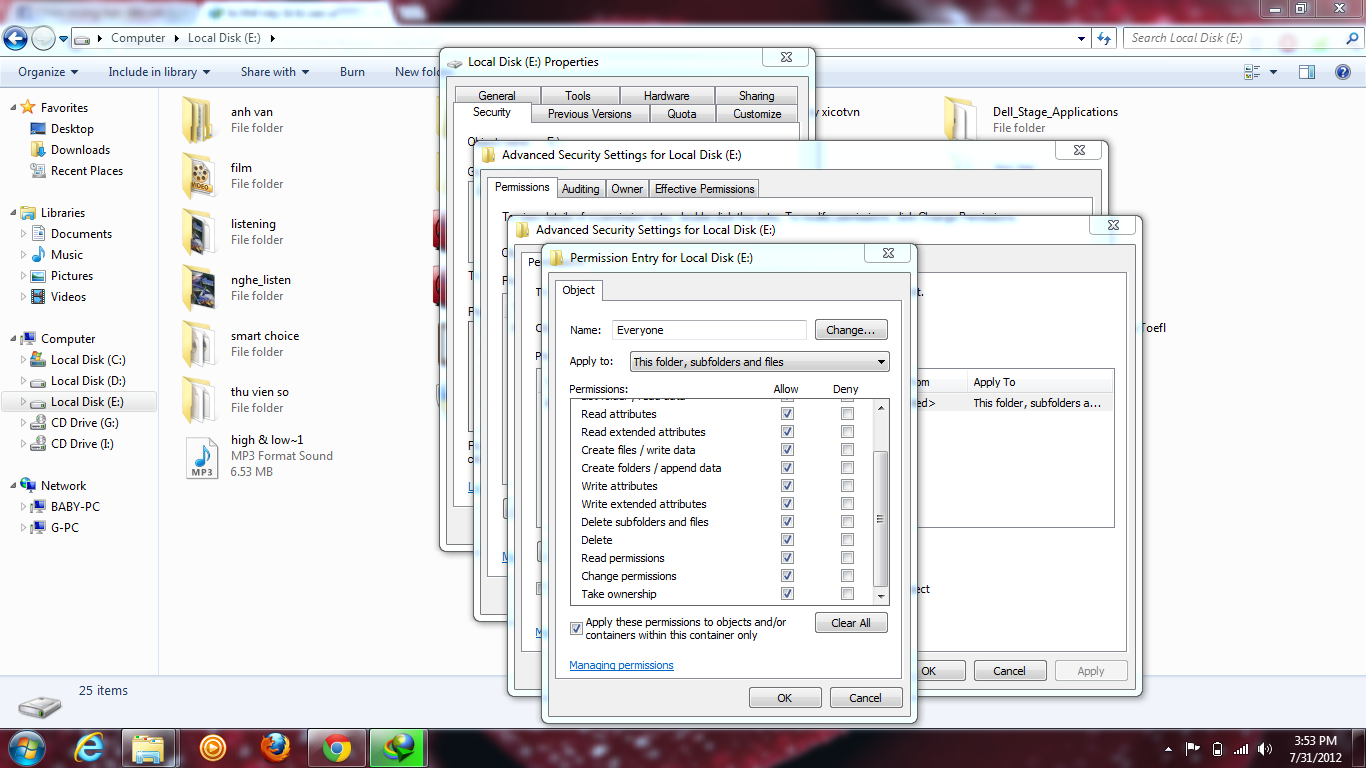This screenshot has height=768, width=1366.
Task: Expand the Documents library node
Action: 24,234
